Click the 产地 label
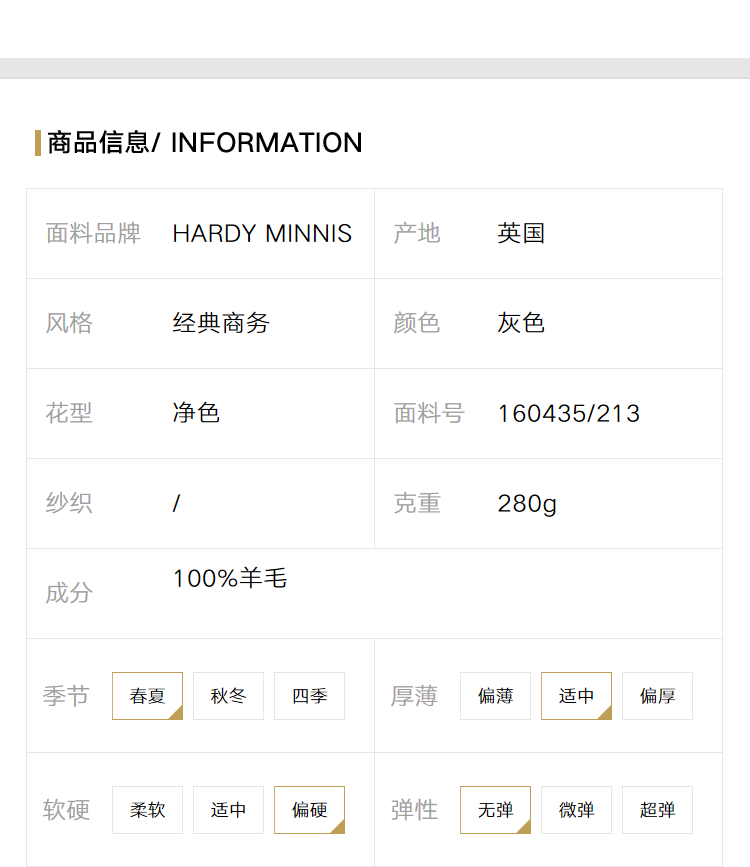This screenshot has height=867, width=750. tap(417, 233)
